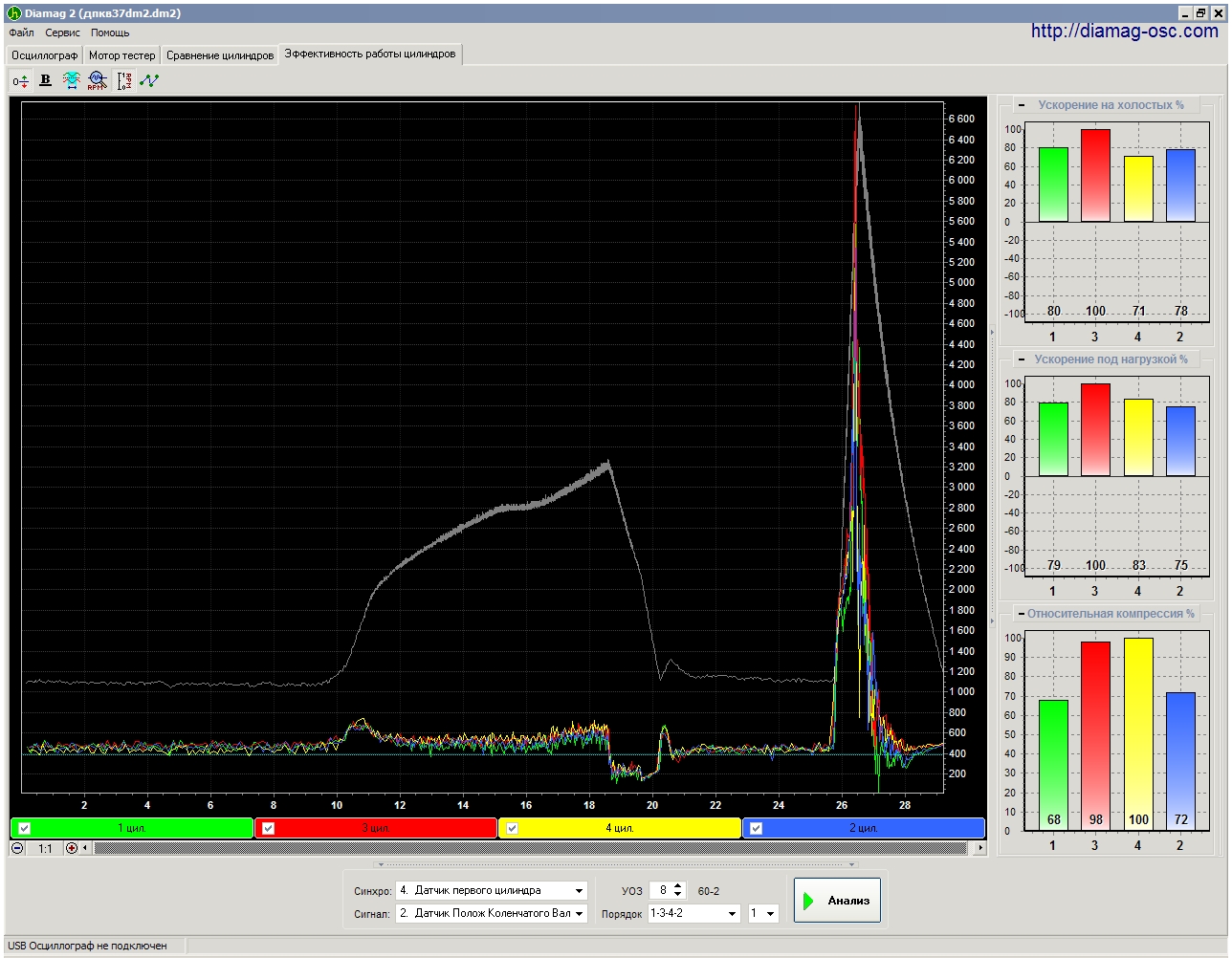Viewport: 1232px width, 958px height.
Task: Collapse the Относительная компрессия % panel
Action: (x=1022, y=614)
